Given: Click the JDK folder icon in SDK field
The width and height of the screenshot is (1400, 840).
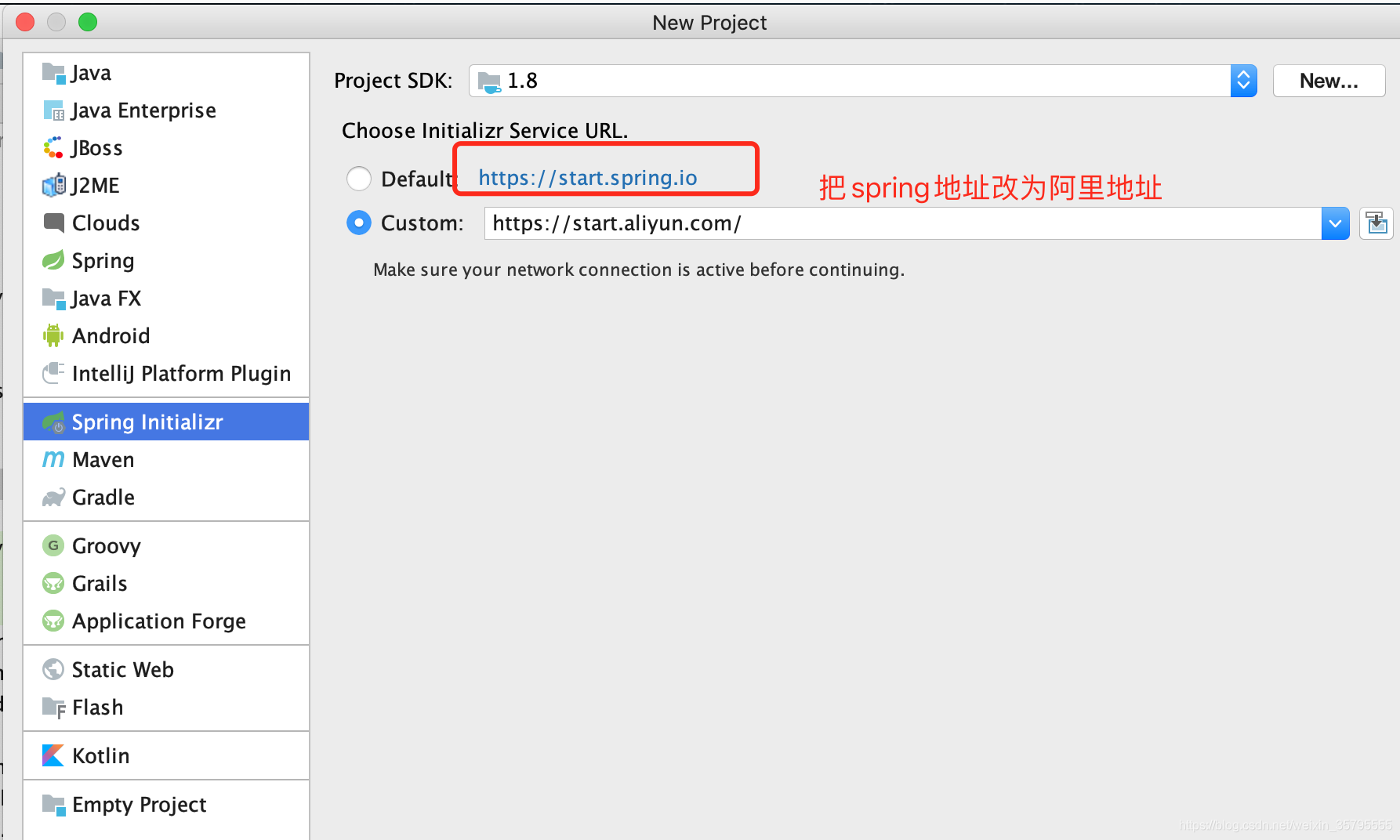Looking at the screenshot, I should click(x=489, y=81).
